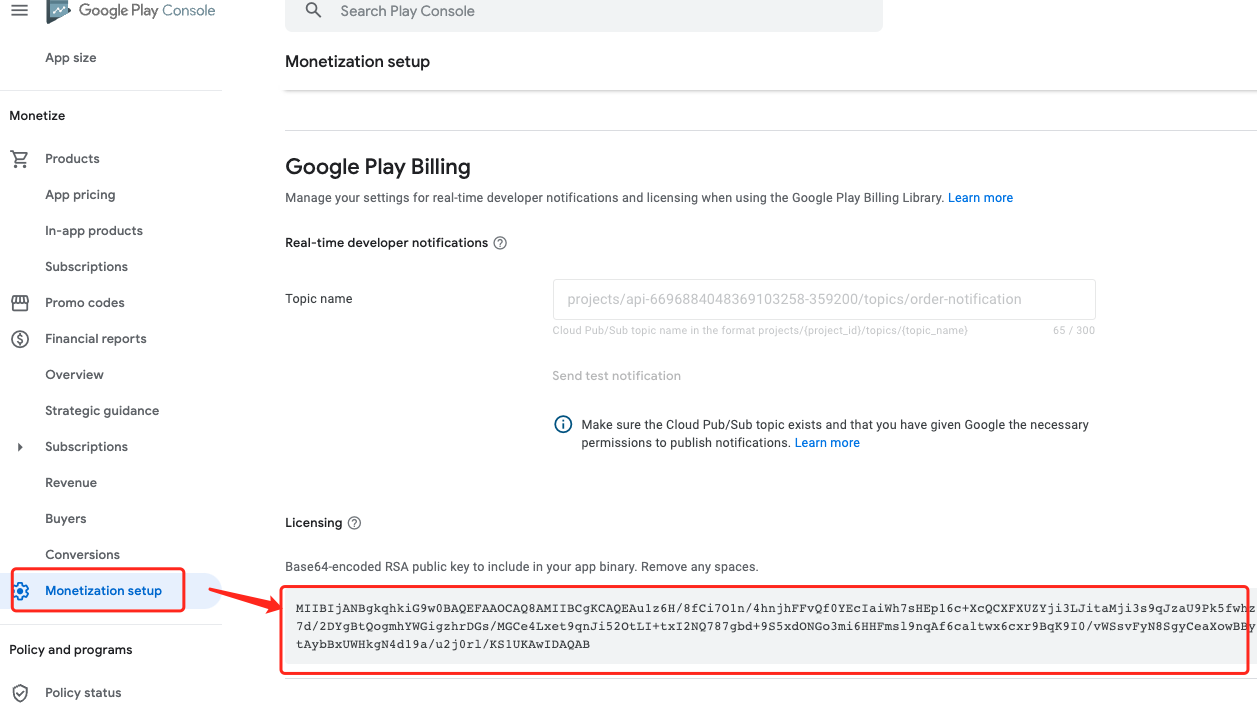The image size is (1257, 715).
Task: Click the Financial reports dollar icon
Action: coord(20,339)
